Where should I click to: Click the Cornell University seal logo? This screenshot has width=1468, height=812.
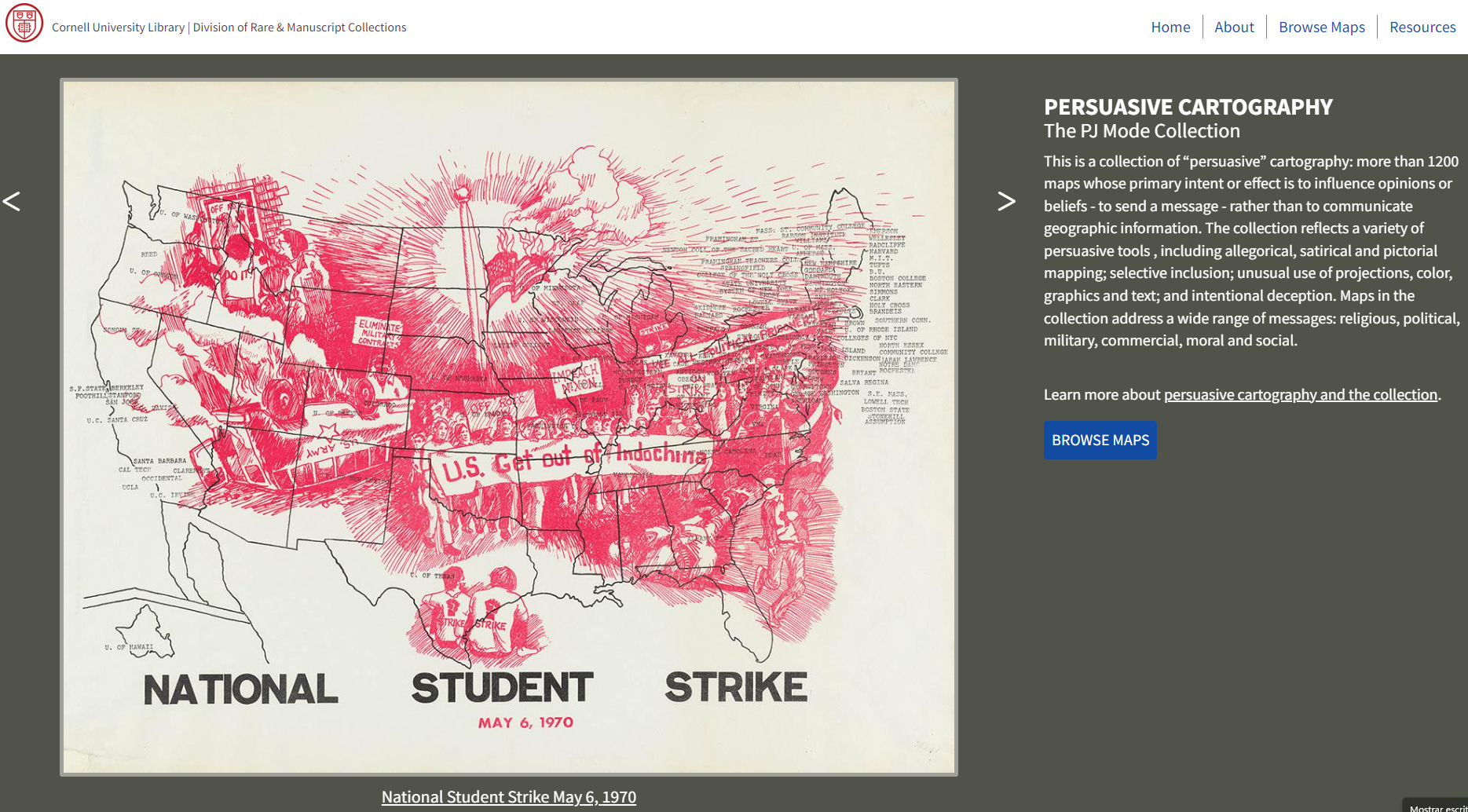coord(24,24)
